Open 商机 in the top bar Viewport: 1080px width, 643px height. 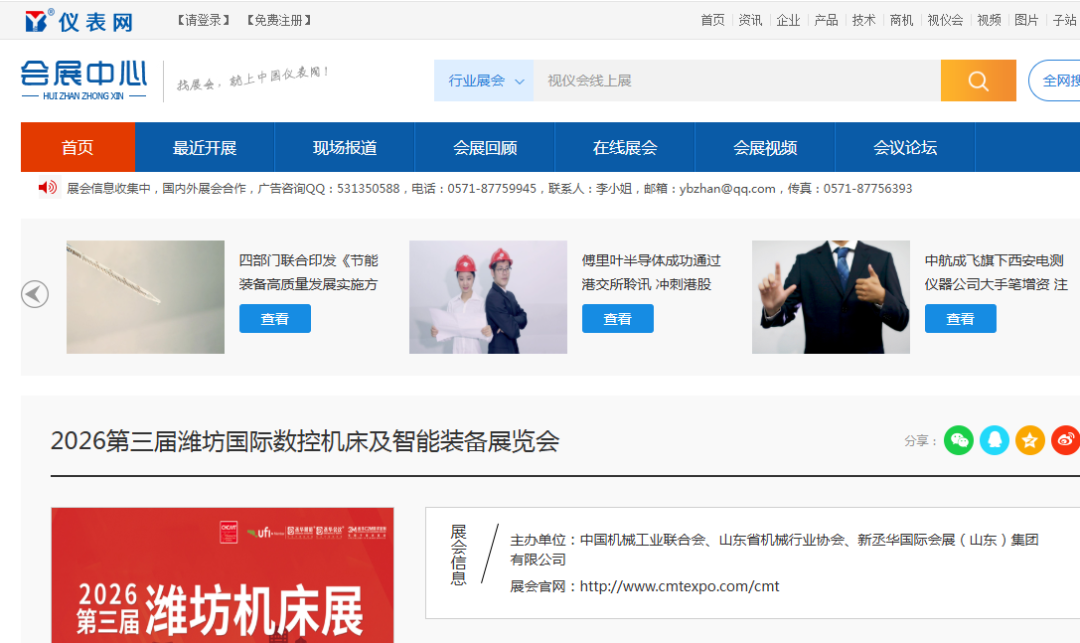[901, 21]
